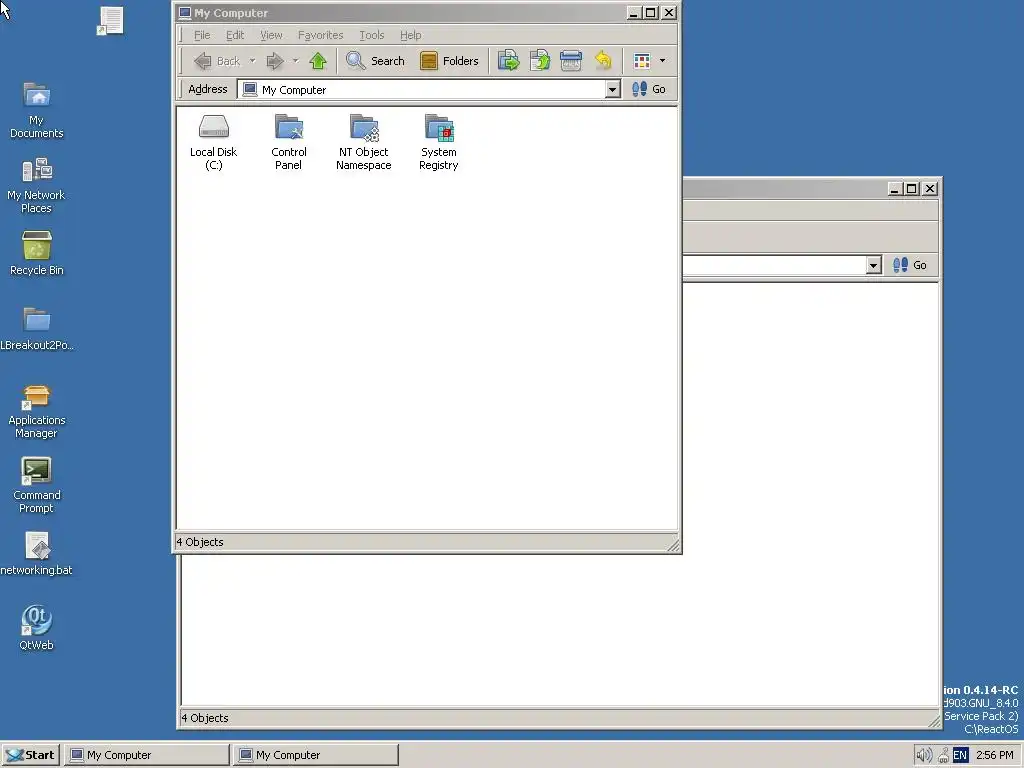Switch to first My Computer taskbar button

point(147,755)
